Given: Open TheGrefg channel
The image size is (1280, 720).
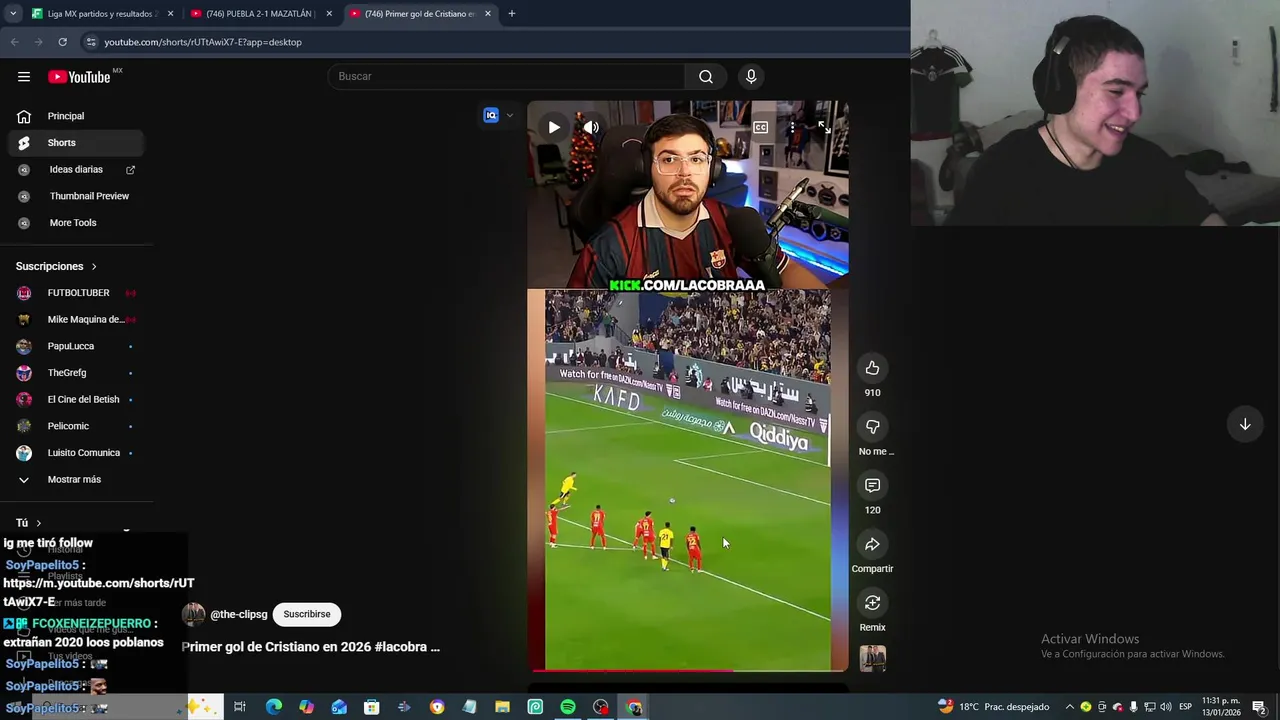Looking at the screenshot, I should [76, 373].
